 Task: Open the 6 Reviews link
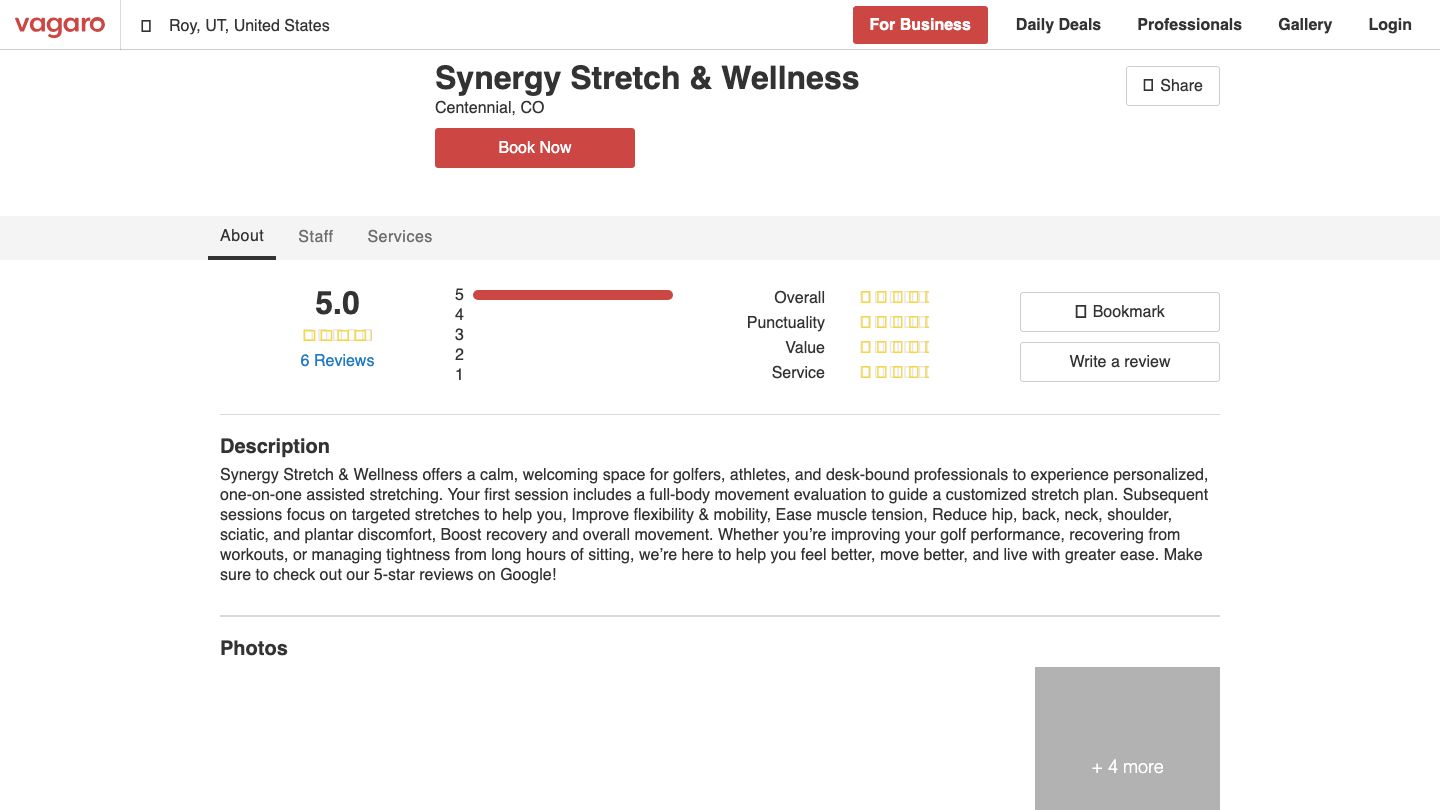pyautogui.click(x=337, y=360)
